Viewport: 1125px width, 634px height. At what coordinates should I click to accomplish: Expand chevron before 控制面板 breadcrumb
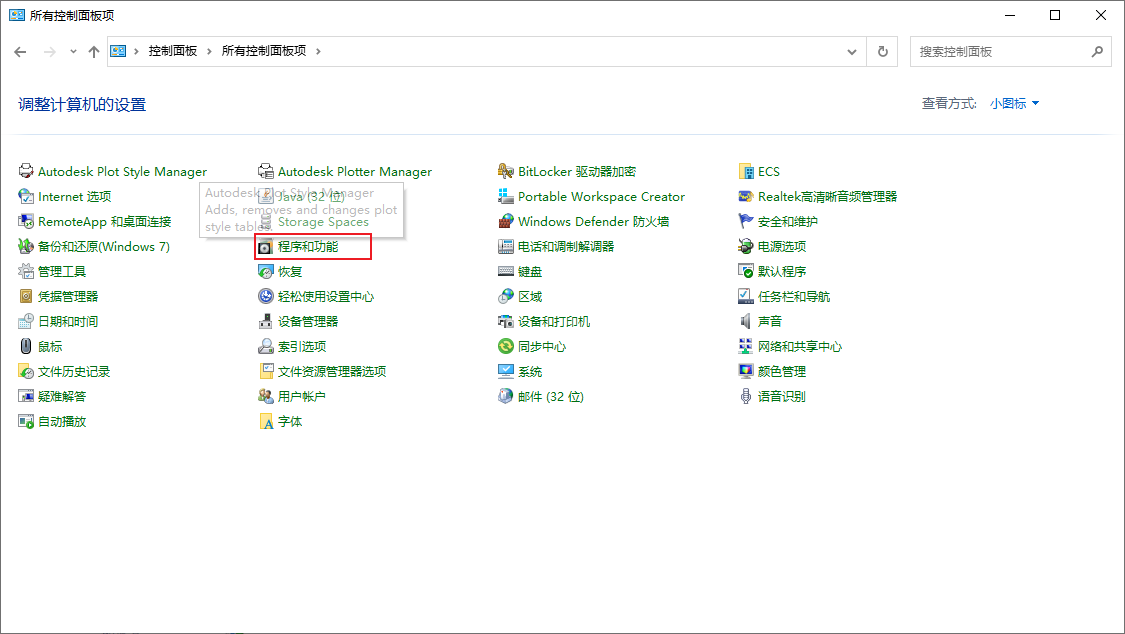point(136,52)
